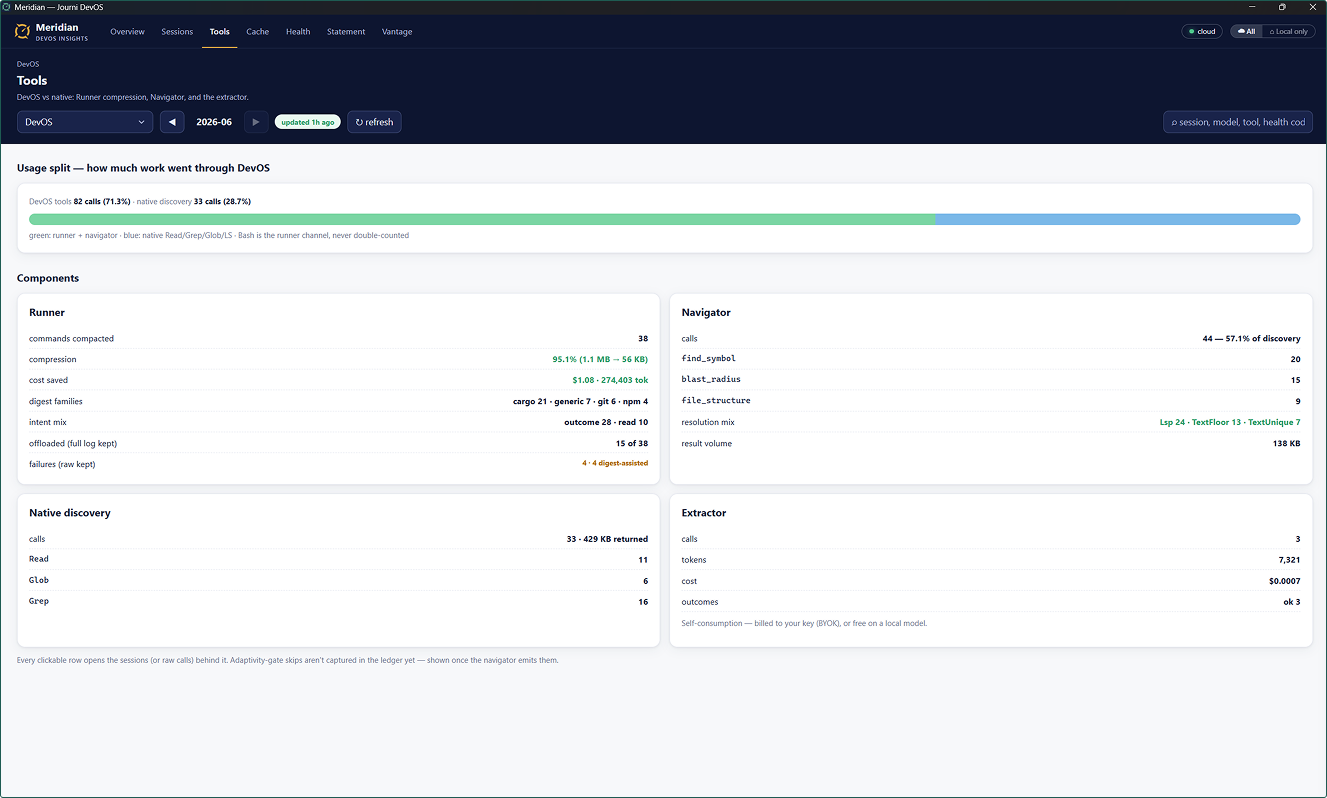Focus the session, model, tool search field
The image size is (1327, 798).
click(1238, 122)
